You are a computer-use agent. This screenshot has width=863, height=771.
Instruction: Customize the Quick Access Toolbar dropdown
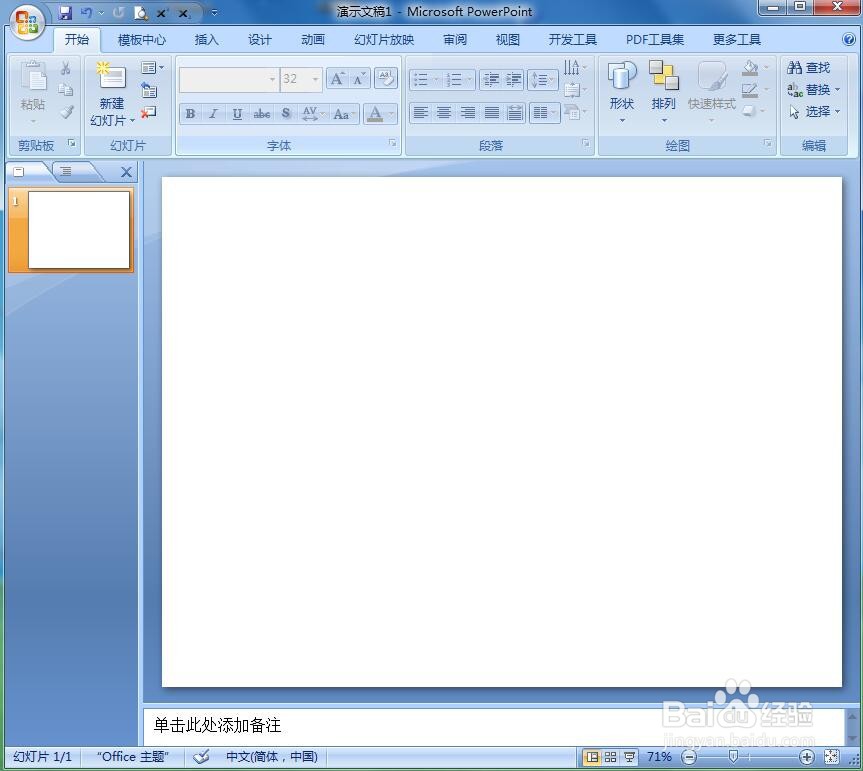pyautogui.click(x=214, y=13)
